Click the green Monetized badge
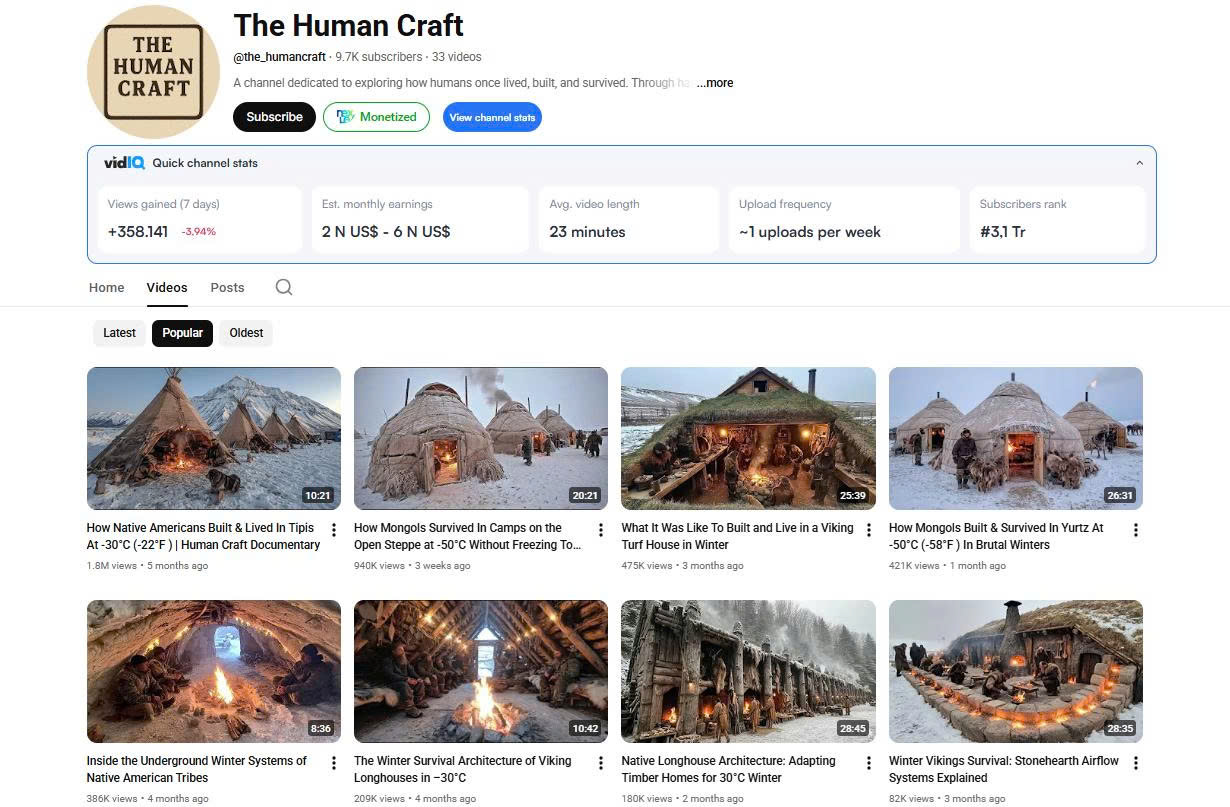The image size is (1230, 807). pos(376,117)
